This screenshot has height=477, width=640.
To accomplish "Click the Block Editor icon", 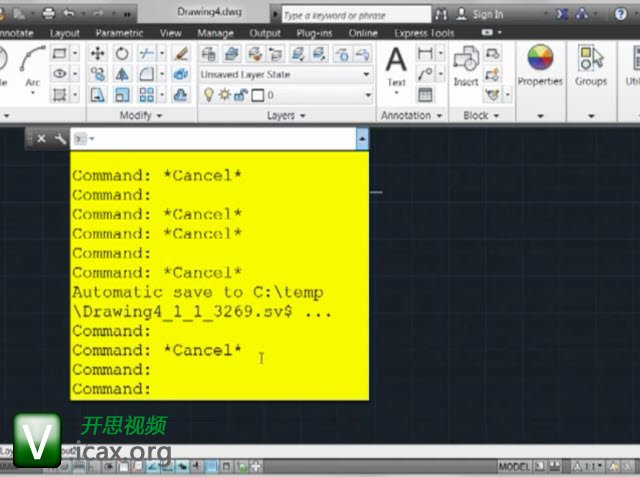I will [x=493, y=74].
